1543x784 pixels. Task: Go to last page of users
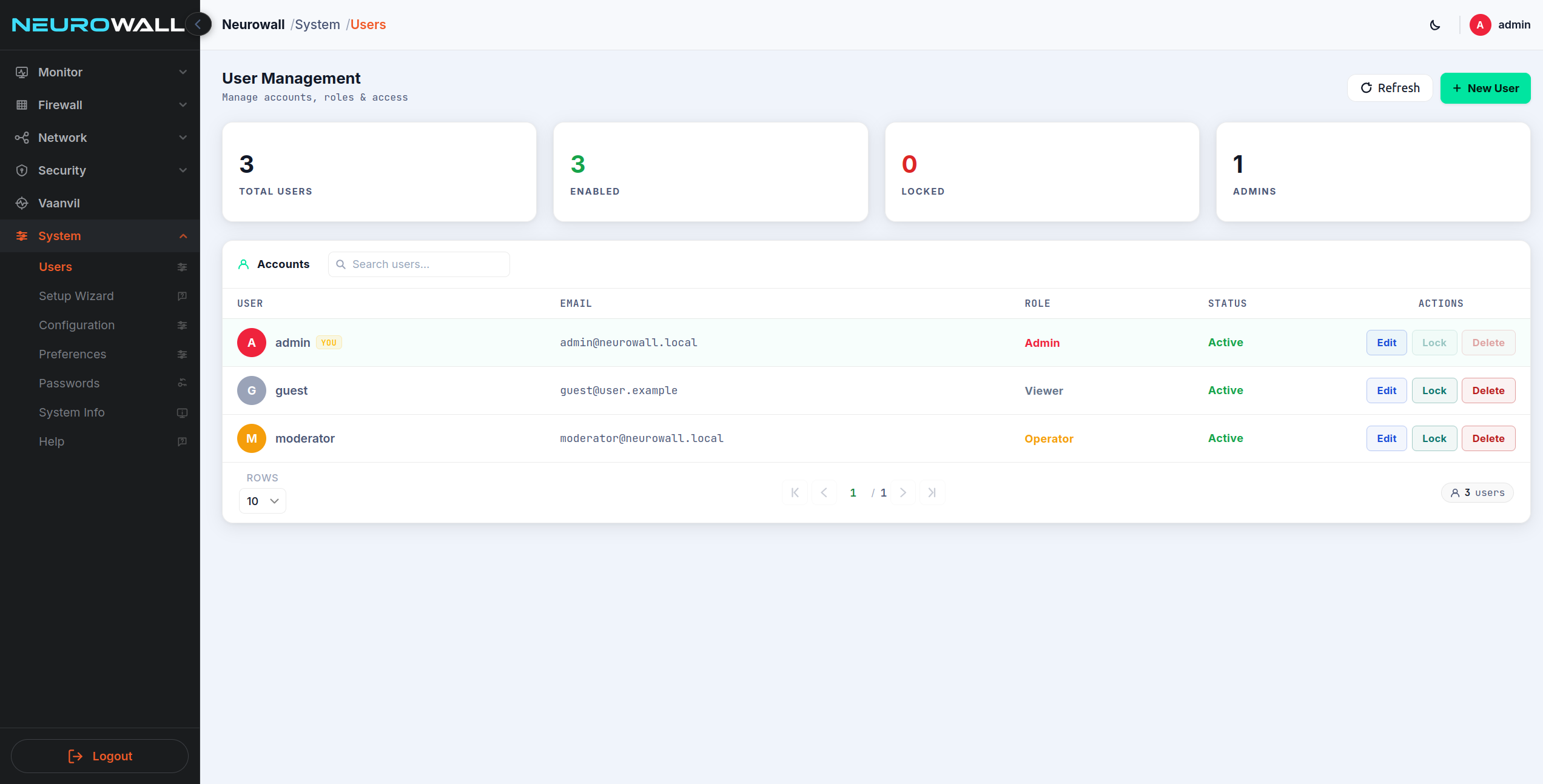(x=932, y=492)
